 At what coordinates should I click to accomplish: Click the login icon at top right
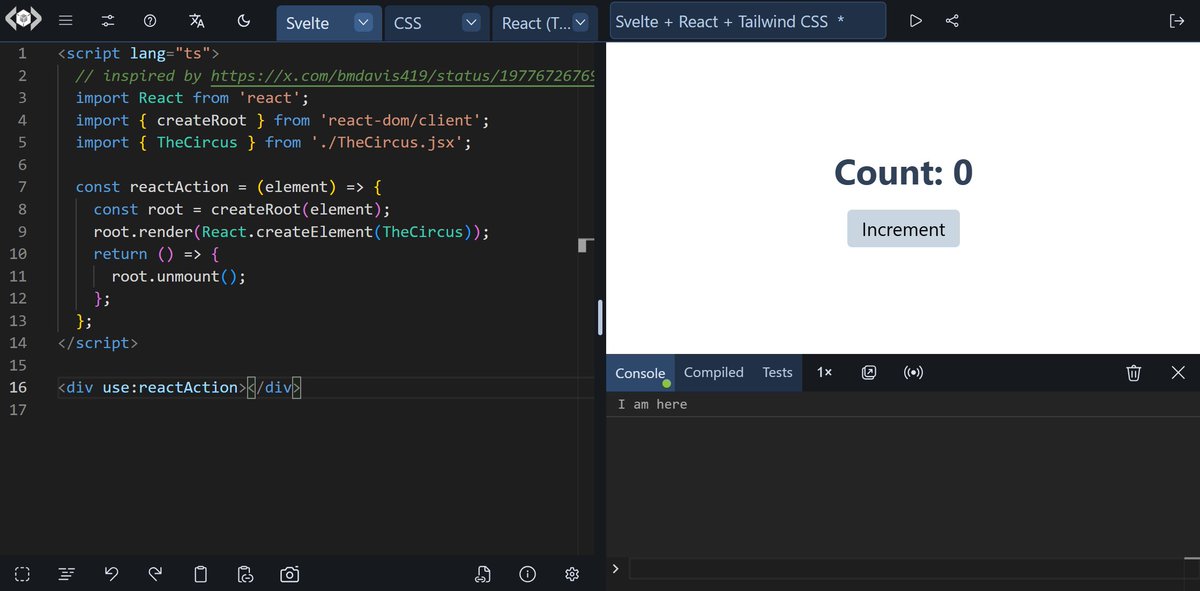1176,21
